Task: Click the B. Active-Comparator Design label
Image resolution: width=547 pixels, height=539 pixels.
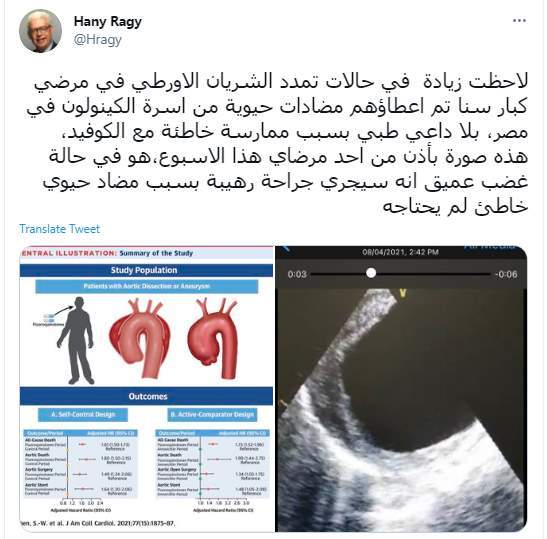Action: point(212,414)
